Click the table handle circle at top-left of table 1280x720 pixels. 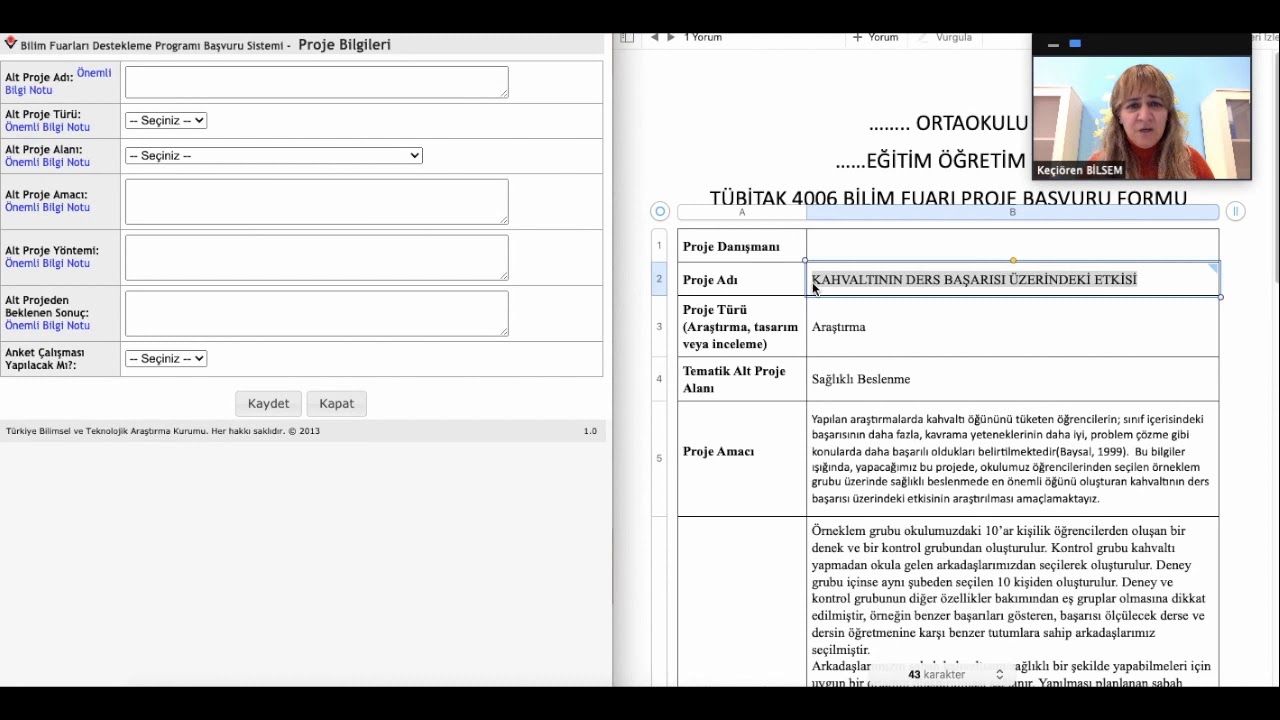click(x=659, y=211)
